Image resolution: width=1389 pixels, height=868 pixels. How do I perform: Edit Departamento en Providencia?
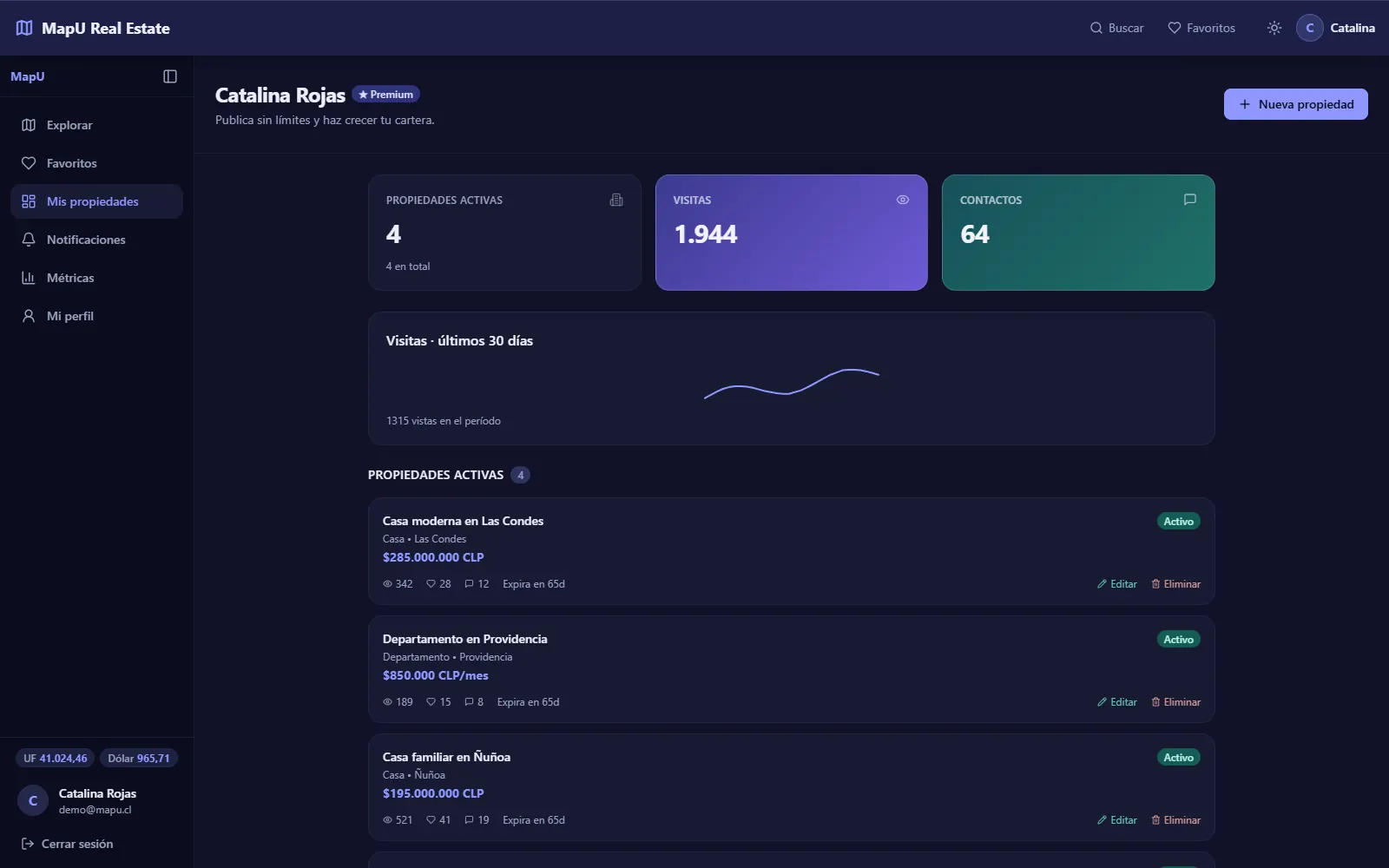tap(1117, 702)
